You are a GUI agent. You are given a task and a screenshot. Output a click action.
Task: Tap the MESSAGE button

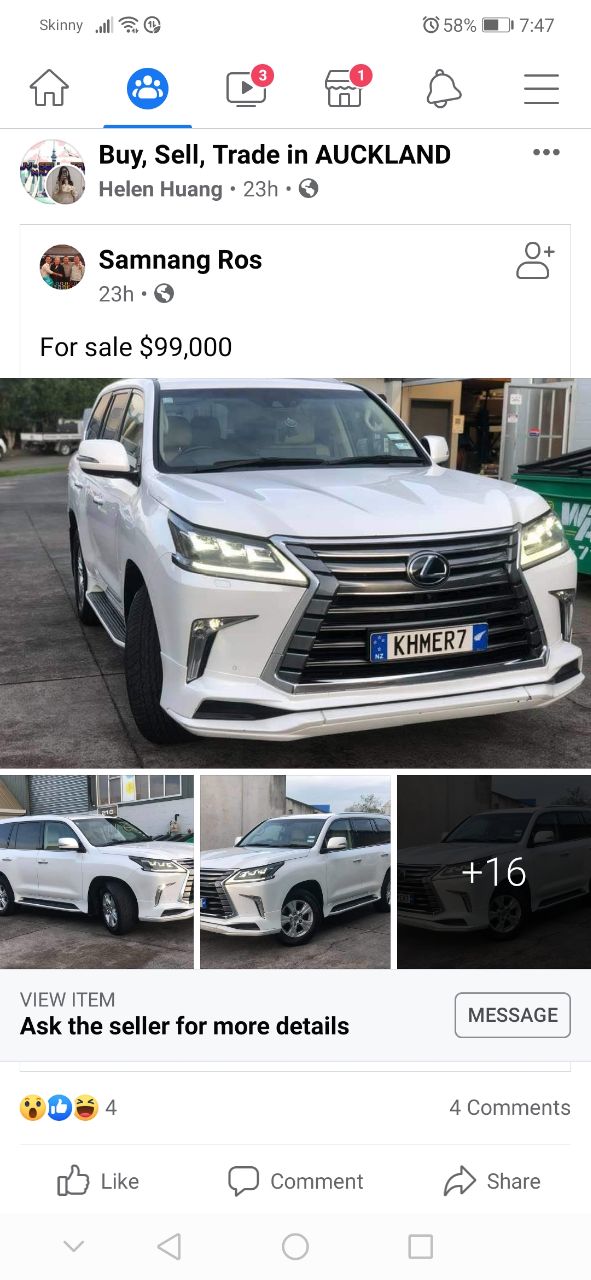click(x=513, y=1015)
